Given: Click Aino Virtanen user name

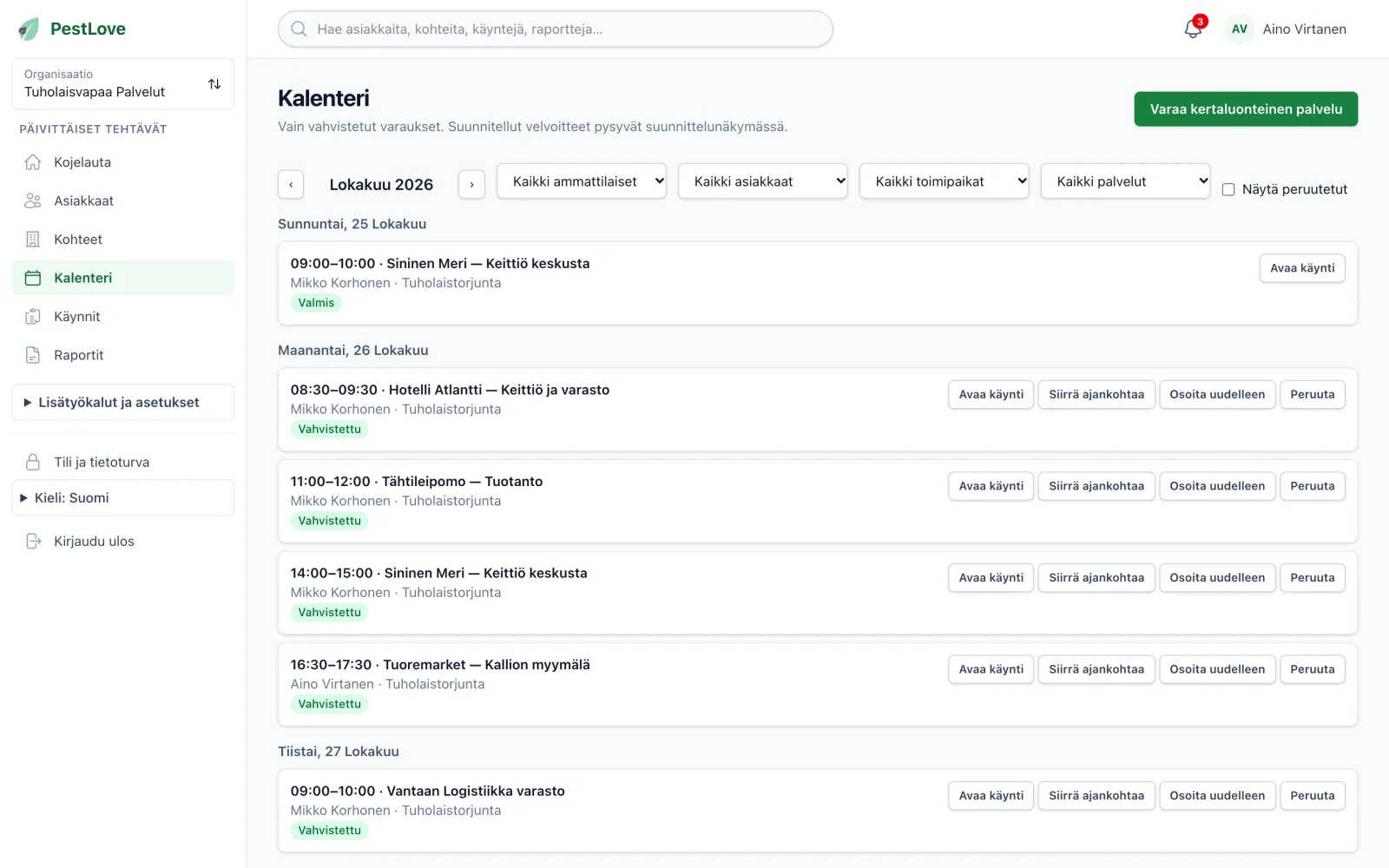Looking at the screenshot, I should (x=1304, y=29).
